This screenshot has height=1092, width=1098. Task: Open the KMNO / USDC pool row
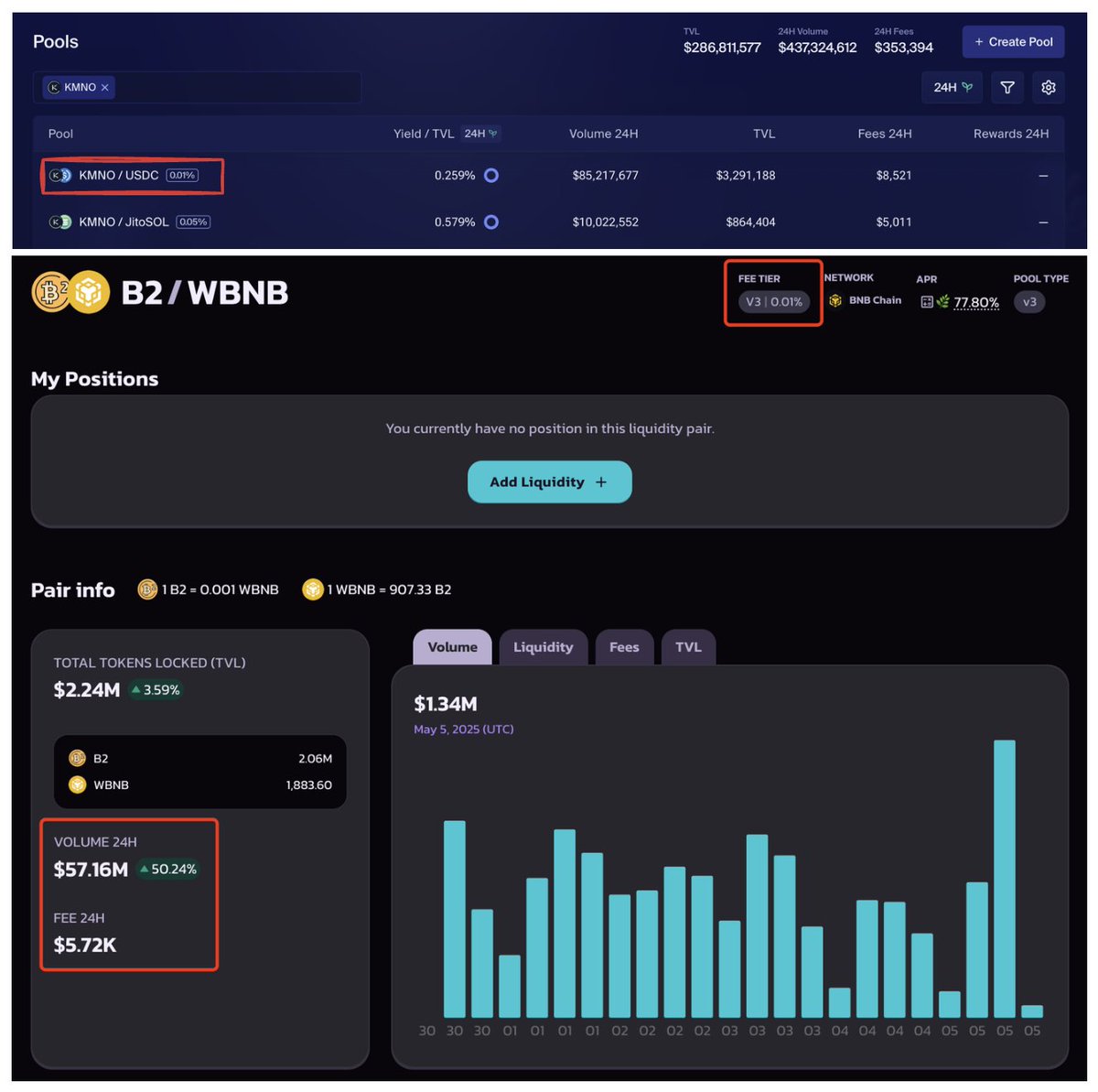(549, 175)
